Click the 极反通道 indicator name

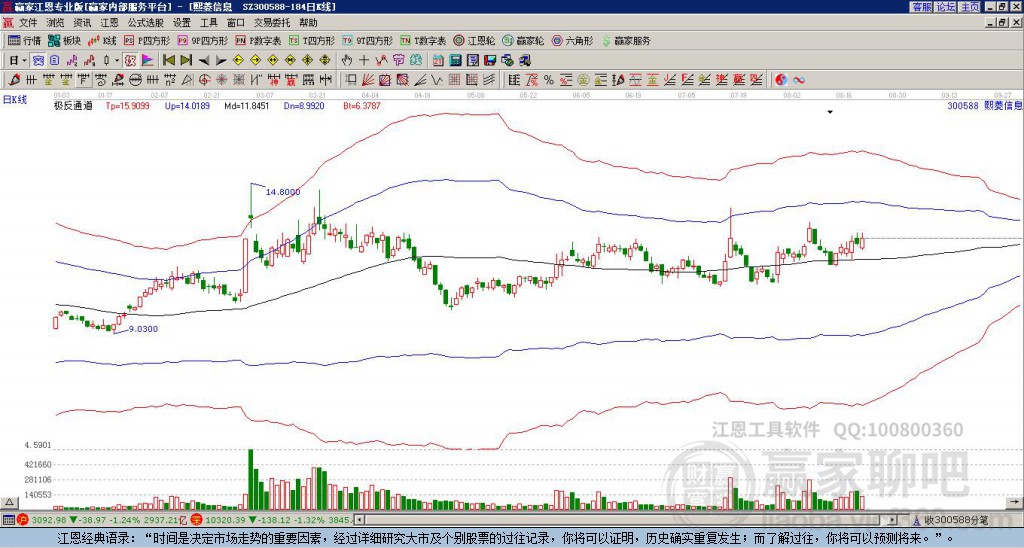73,105
